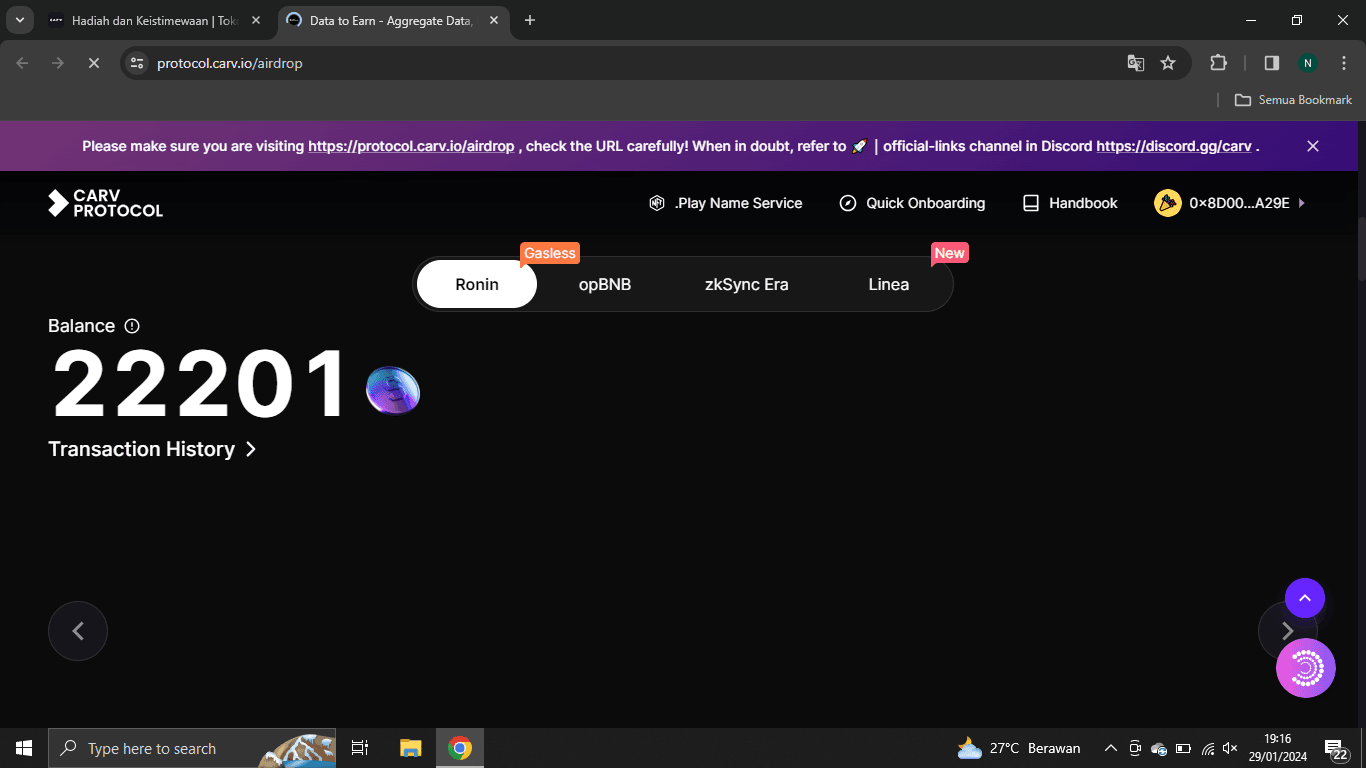The height and width of the screenshot is (768, 1366).
Task: Click the Balance info icon
Action: coord(132,326)
